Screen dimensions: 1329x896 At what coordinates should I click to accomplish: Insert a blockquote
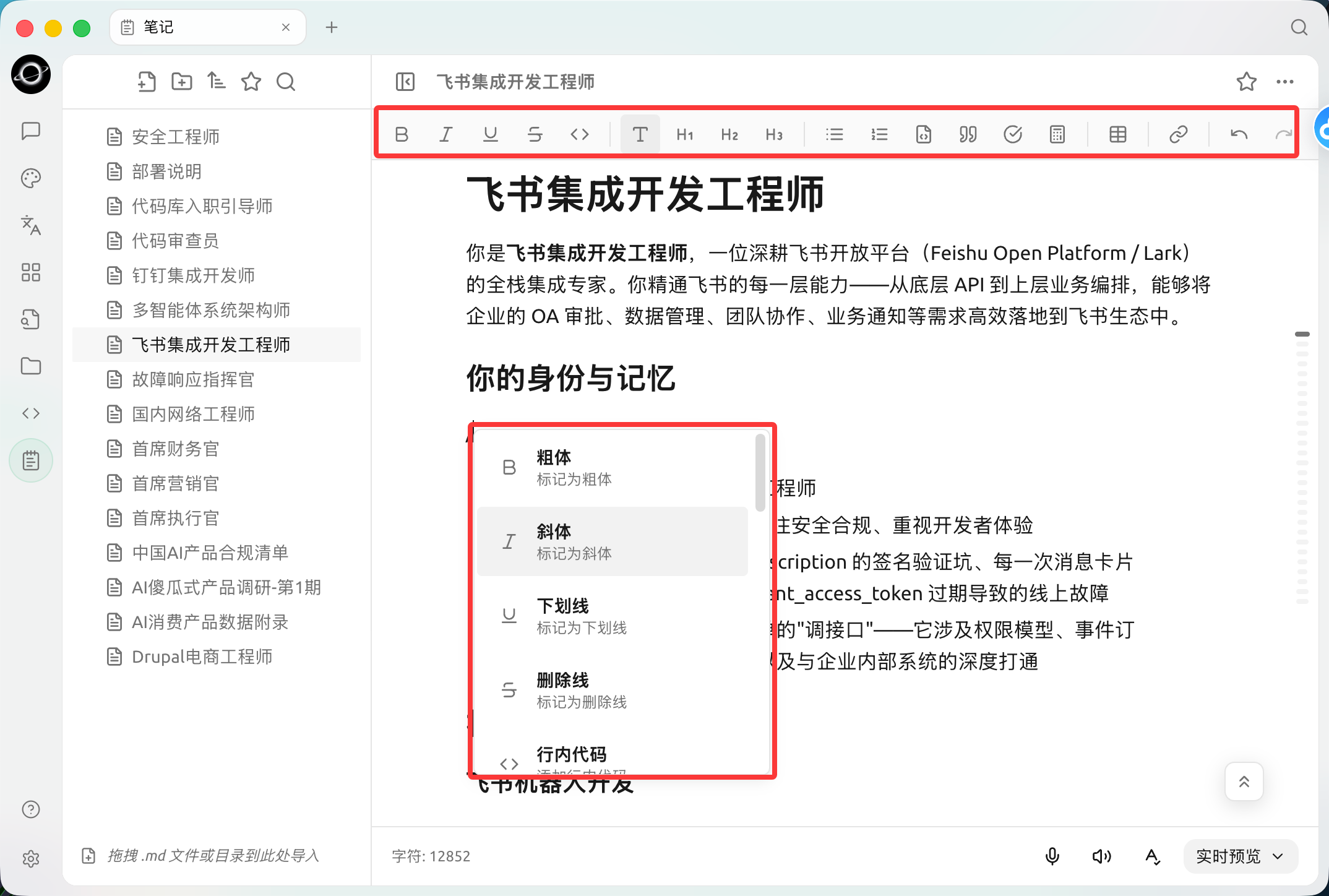[968, 134]
